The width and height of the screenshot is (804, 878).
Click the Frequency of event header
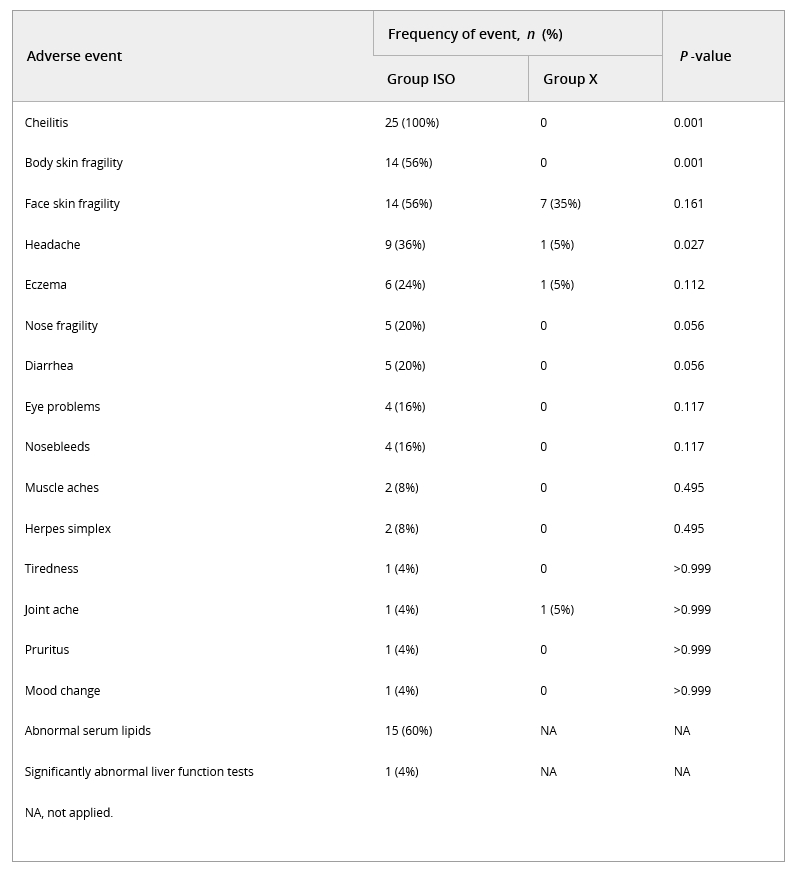(475, 34)
